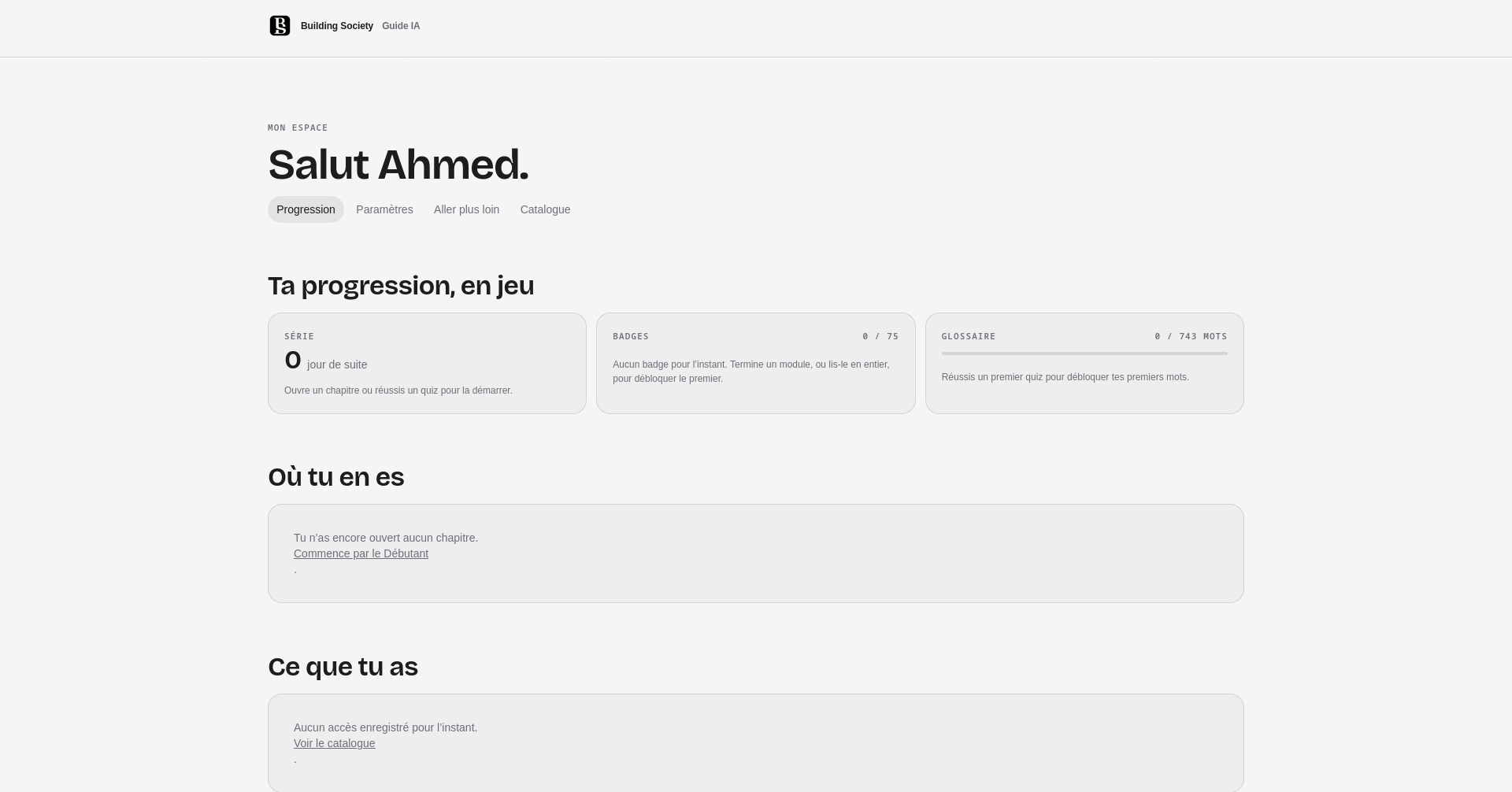Click the Glossaire card
Screen dimensions: 1512x792
pos(1084,363)
